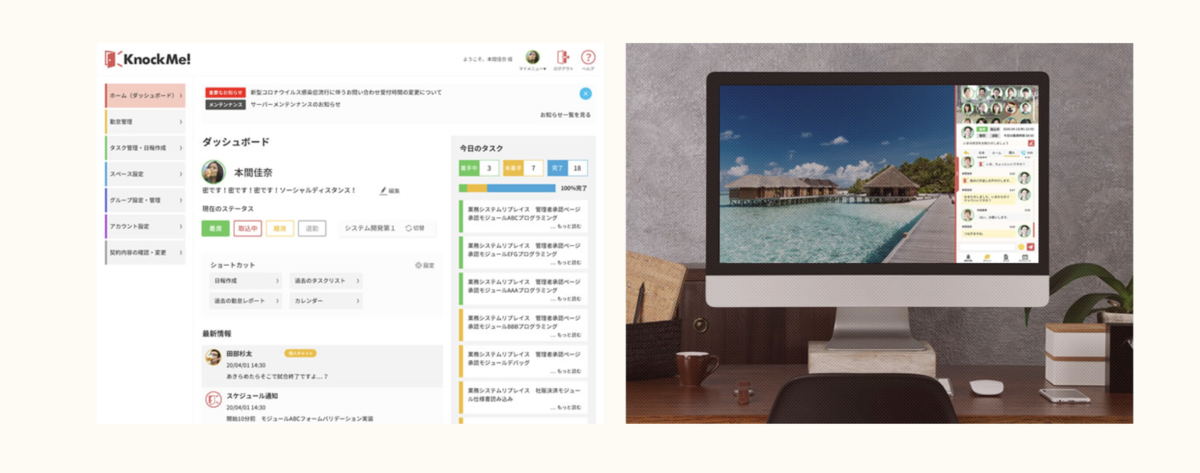
Task: Open the help question mark icon
Action: [x=588, y=57]
